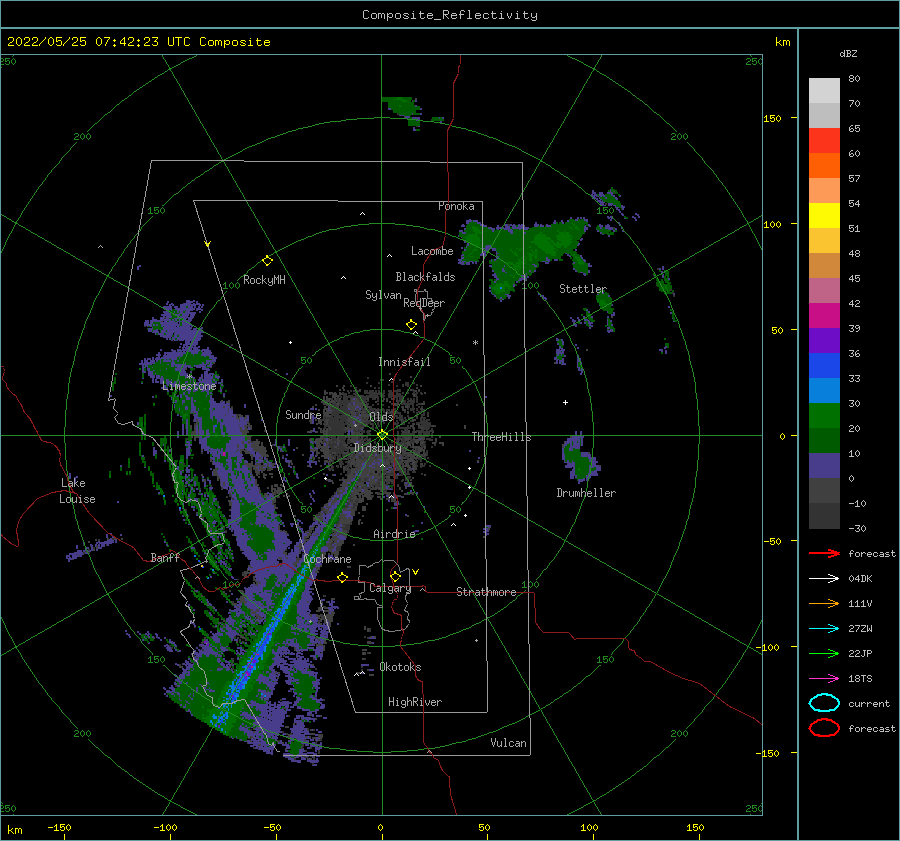This screenshot has height=841, width=900.
Task: Click the Ponoka label
Action: (x=456, y=206)
